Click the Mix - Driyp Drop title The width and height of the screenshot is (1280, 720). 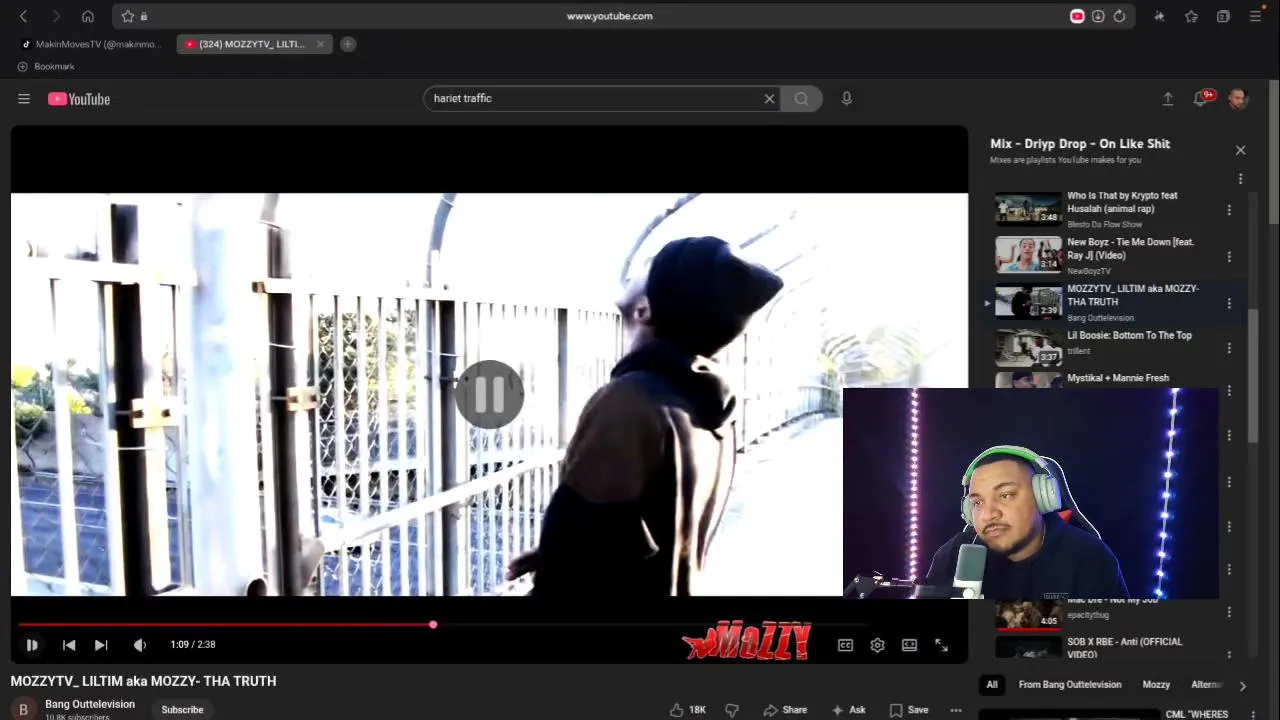(1080, 144)
